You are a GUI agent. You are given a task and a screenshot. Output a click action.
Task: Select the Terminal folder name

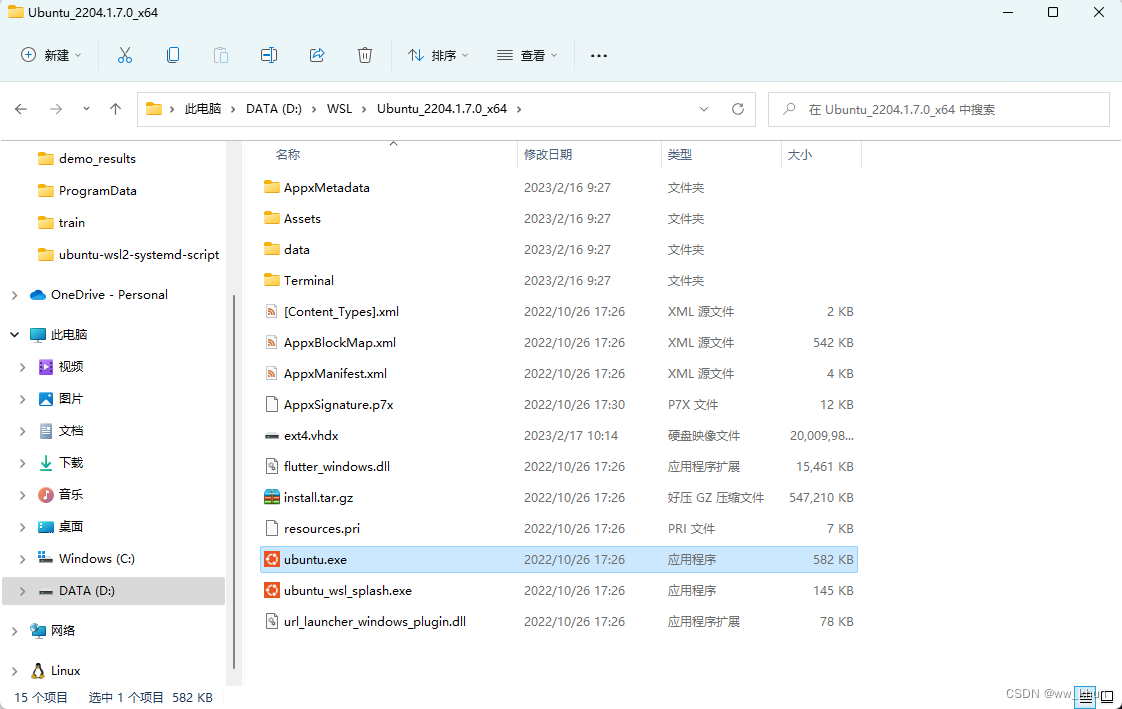(x=308, y=280)
